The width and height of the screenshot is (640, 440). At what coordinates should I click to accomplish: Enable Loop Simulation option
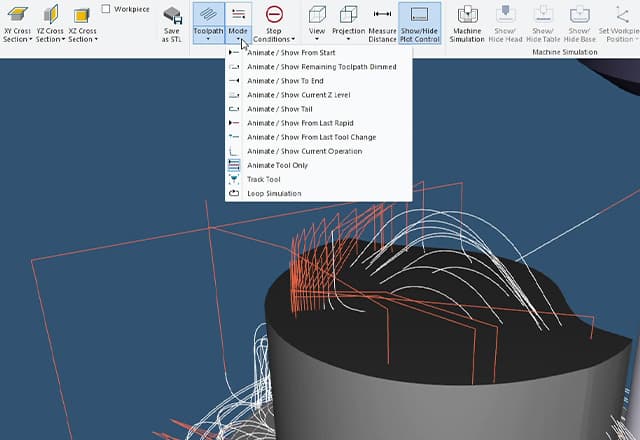[x=274, y=194]
